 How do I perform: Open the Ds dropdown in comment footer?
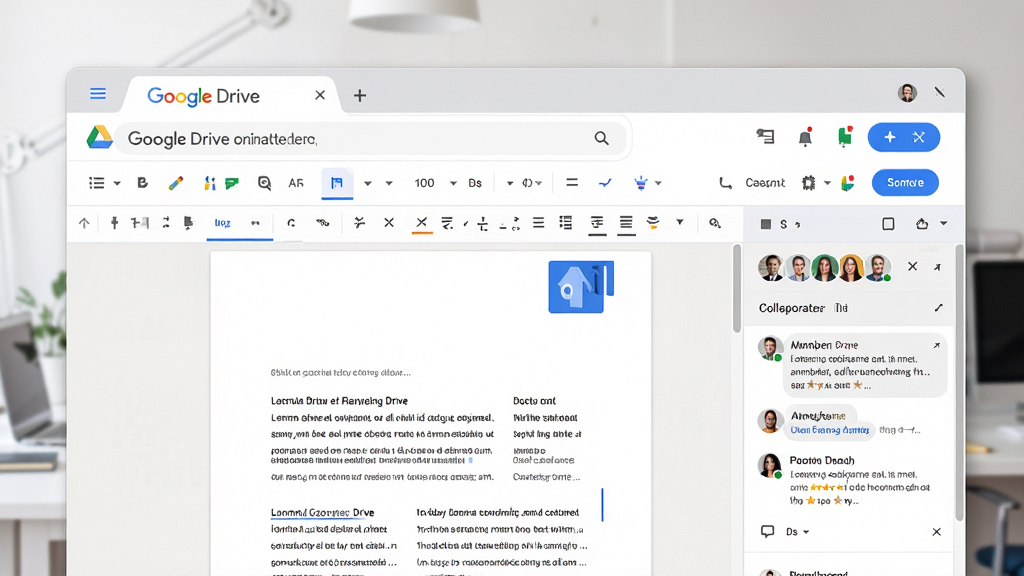(x=797, y=532)
